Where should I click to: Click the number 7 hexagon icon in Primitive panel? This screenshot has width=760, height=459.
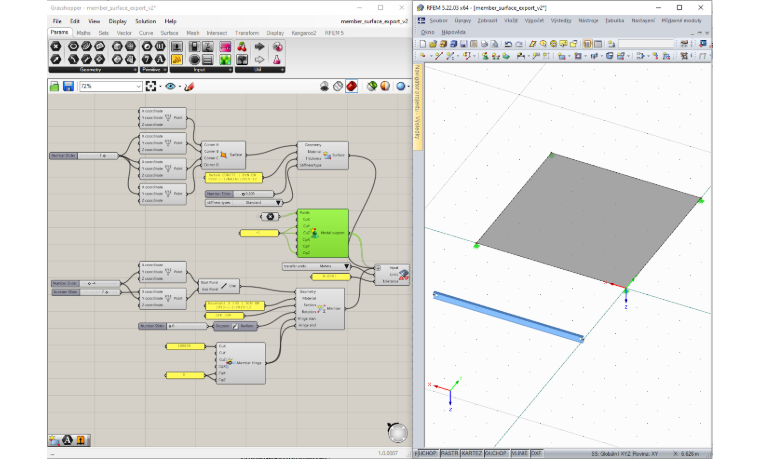pos(146,60)
